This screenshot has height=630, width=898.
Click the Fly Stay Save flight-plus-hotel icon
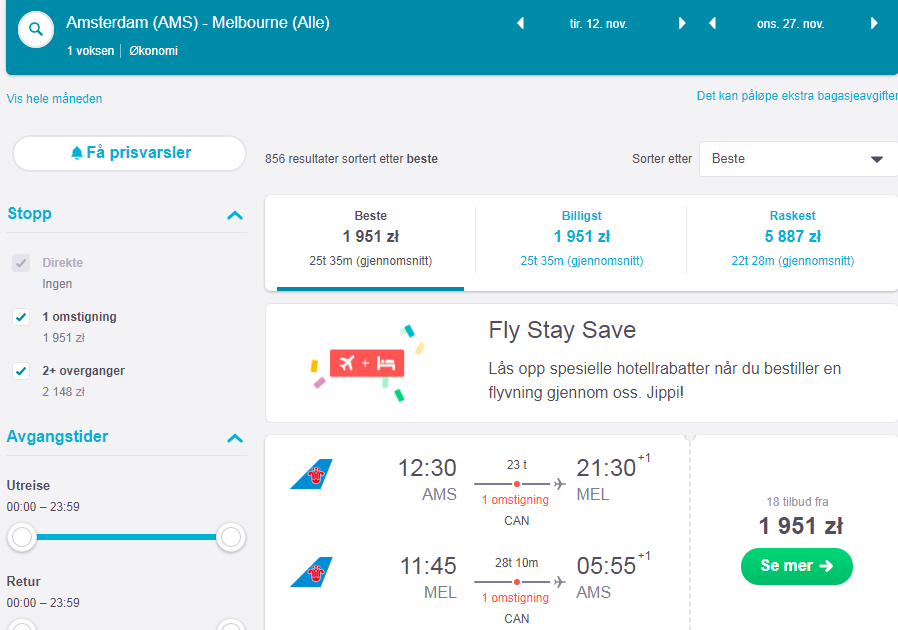(367, 363)
